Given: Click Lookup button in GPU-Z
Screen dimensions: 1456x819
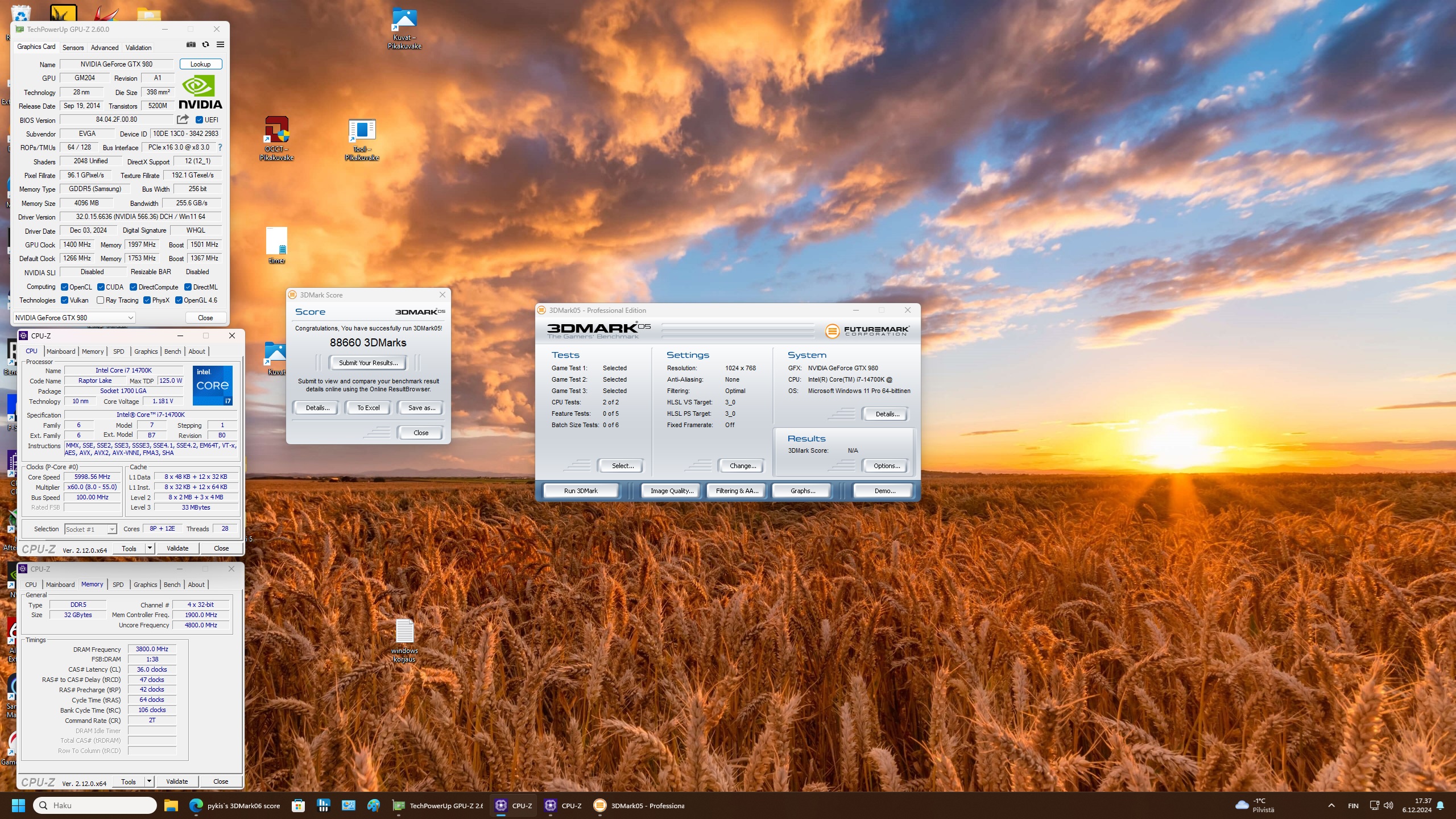Looking at the screenshot, I should click(200, 64).
